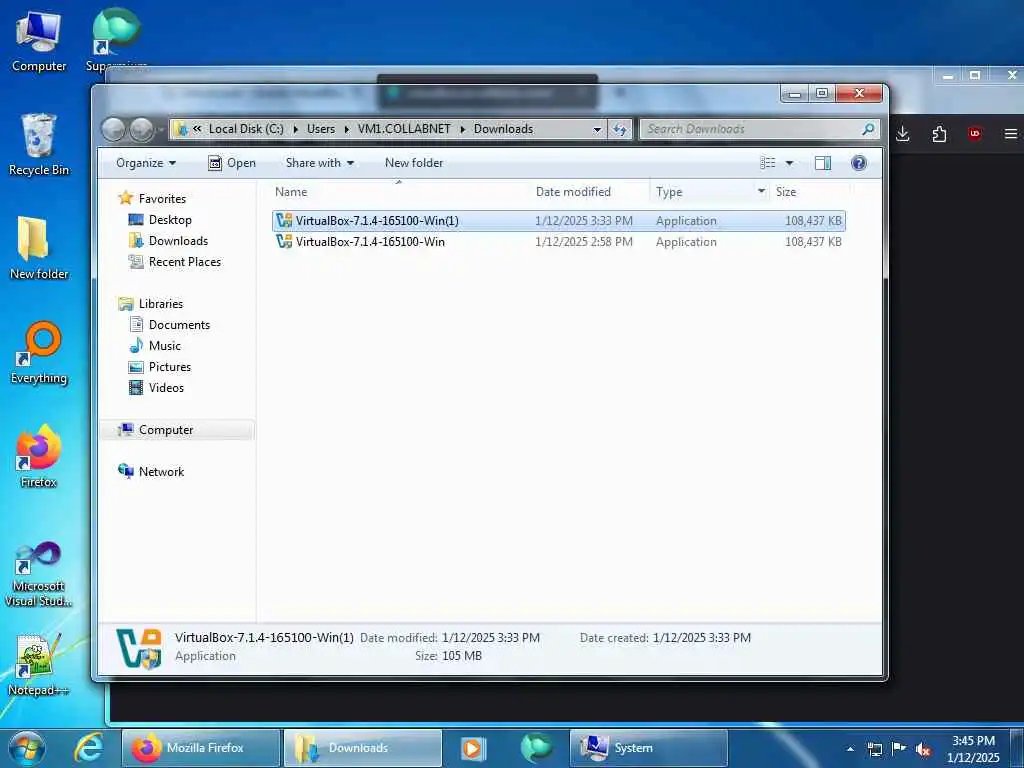Click the search magnifier icon in Explorer
The image size is (1024, 768).
click(868, 129)
